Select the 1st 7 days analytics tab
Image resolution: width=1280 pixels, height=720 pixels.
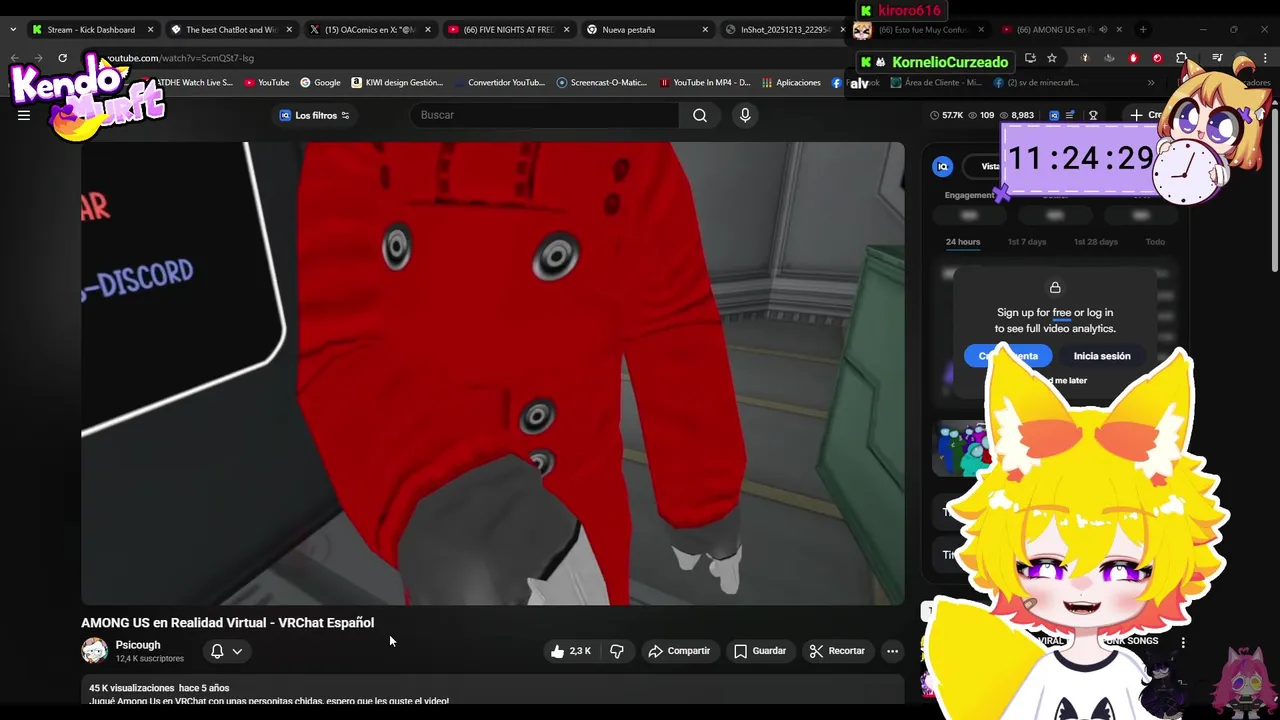pos(1027,242)
